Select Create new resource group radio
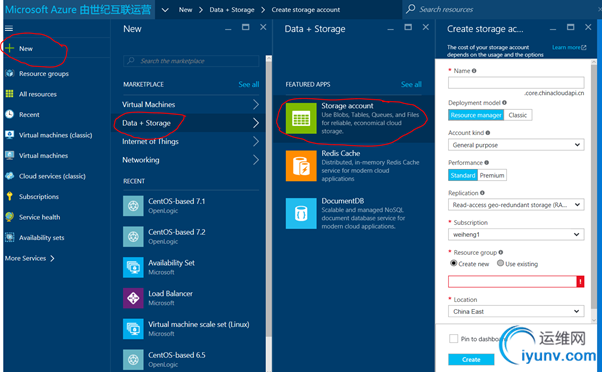 point(454,263)
